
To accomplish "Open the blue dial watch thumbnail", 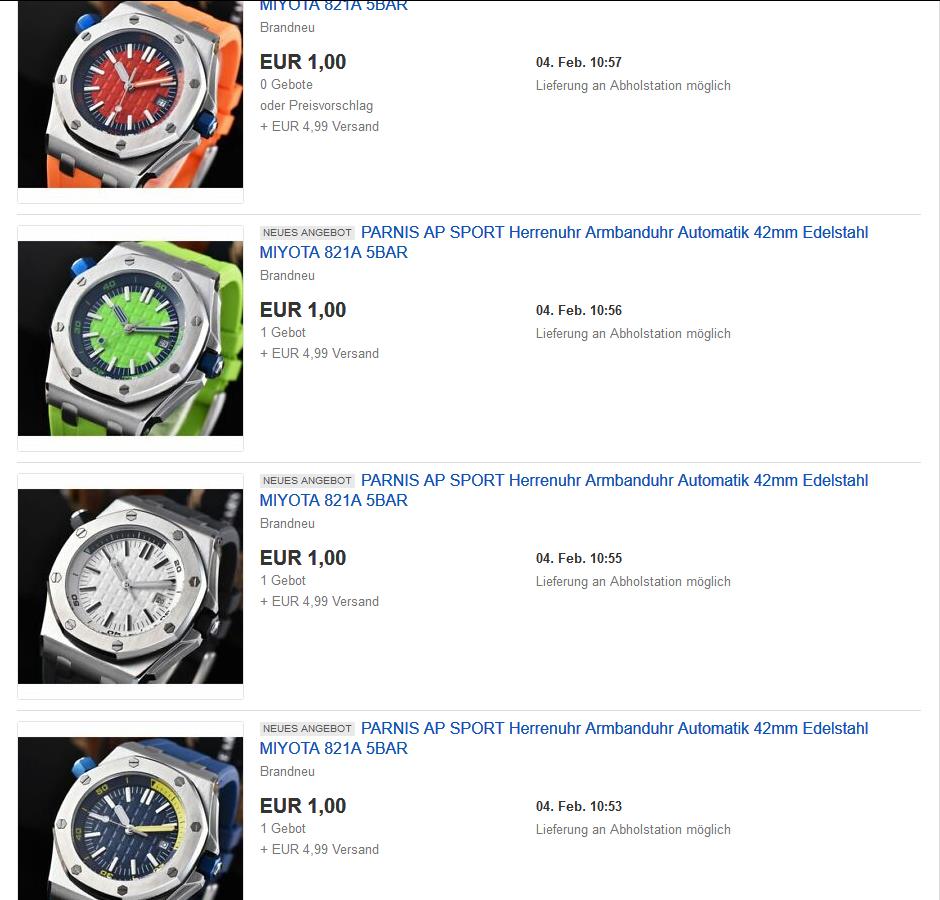I will (x=130, y=818).
